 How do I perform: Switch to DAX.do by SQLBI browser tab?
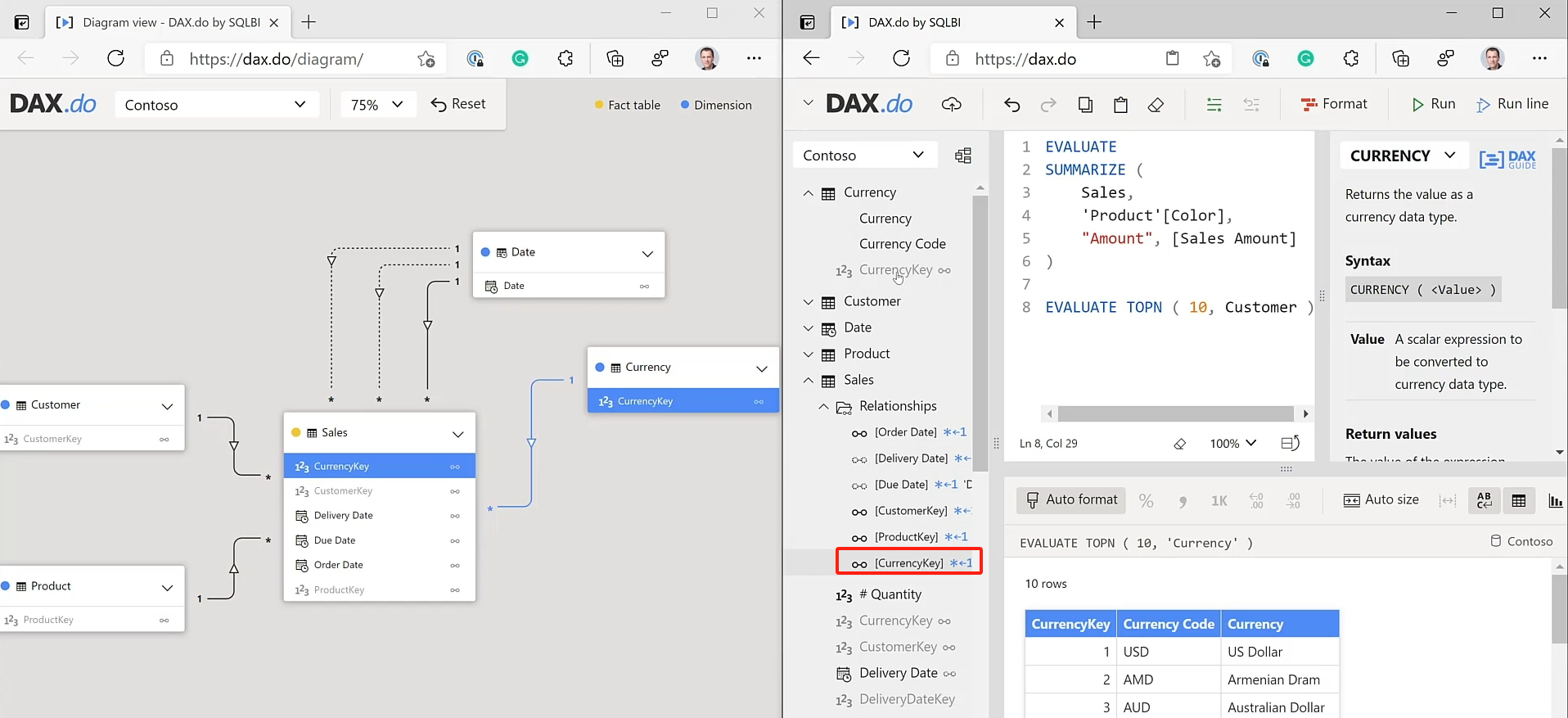(x=953, y=23)
